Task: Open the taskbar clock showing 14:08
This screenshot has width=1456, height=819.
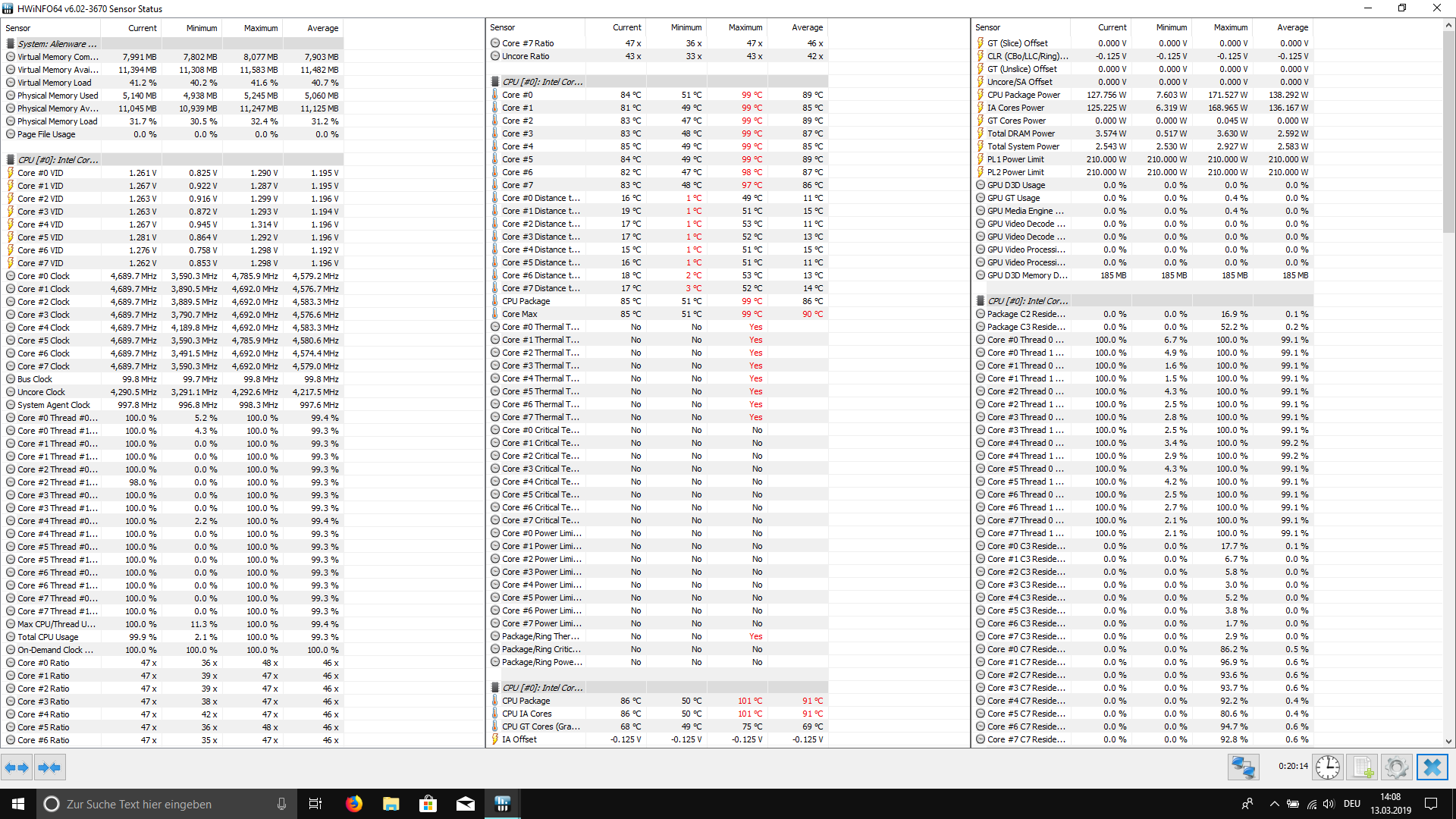Action: 1391,804
